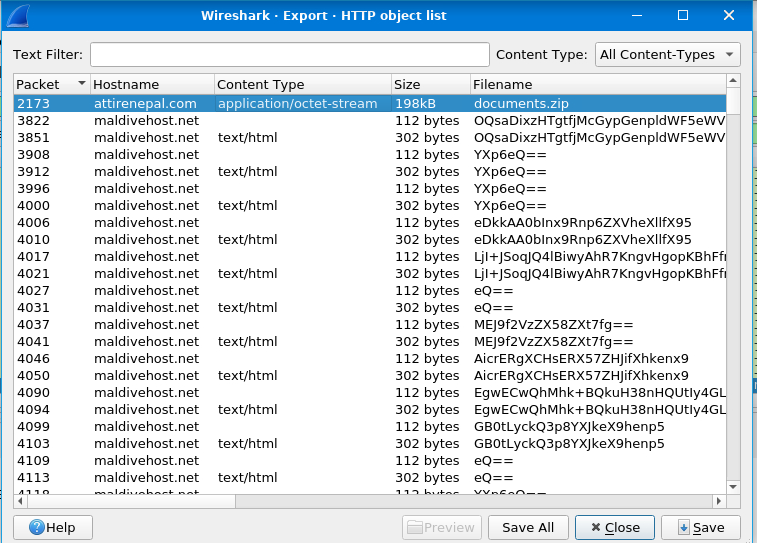Click the horizontal scrollbar thumb
This screenshot has height=543, width=757.
pyautogui.click(x=131, y=501)
